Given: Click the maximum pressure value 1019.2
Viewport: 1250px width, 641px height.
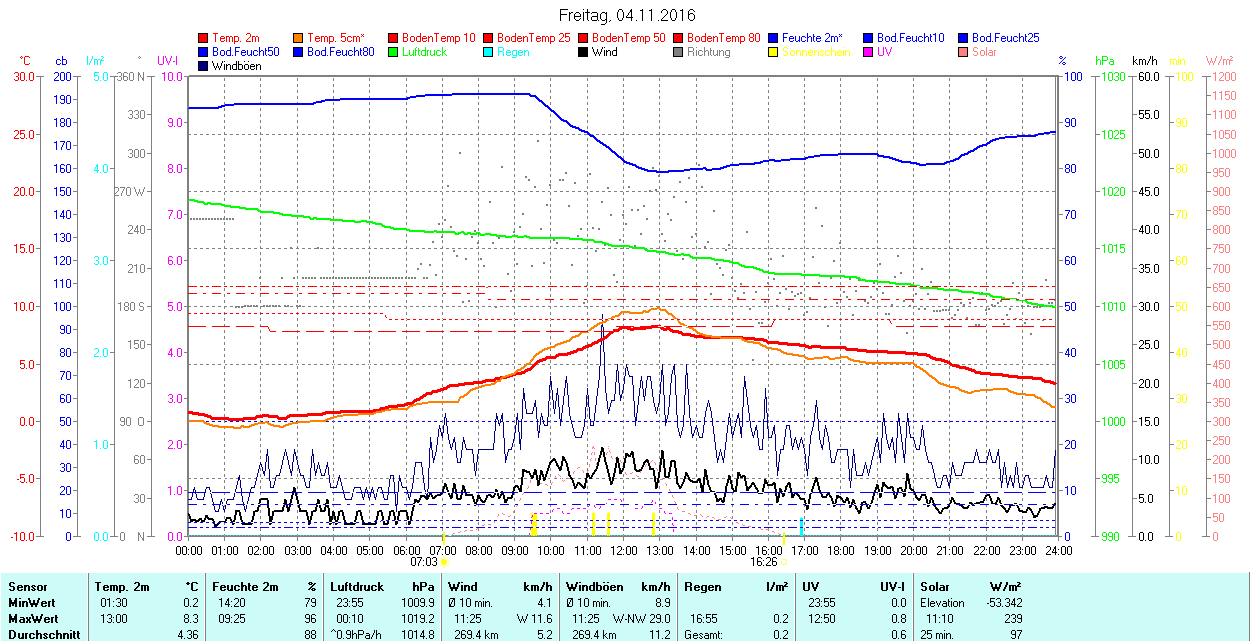Looking at the screenshot, I should pos(418,619).
